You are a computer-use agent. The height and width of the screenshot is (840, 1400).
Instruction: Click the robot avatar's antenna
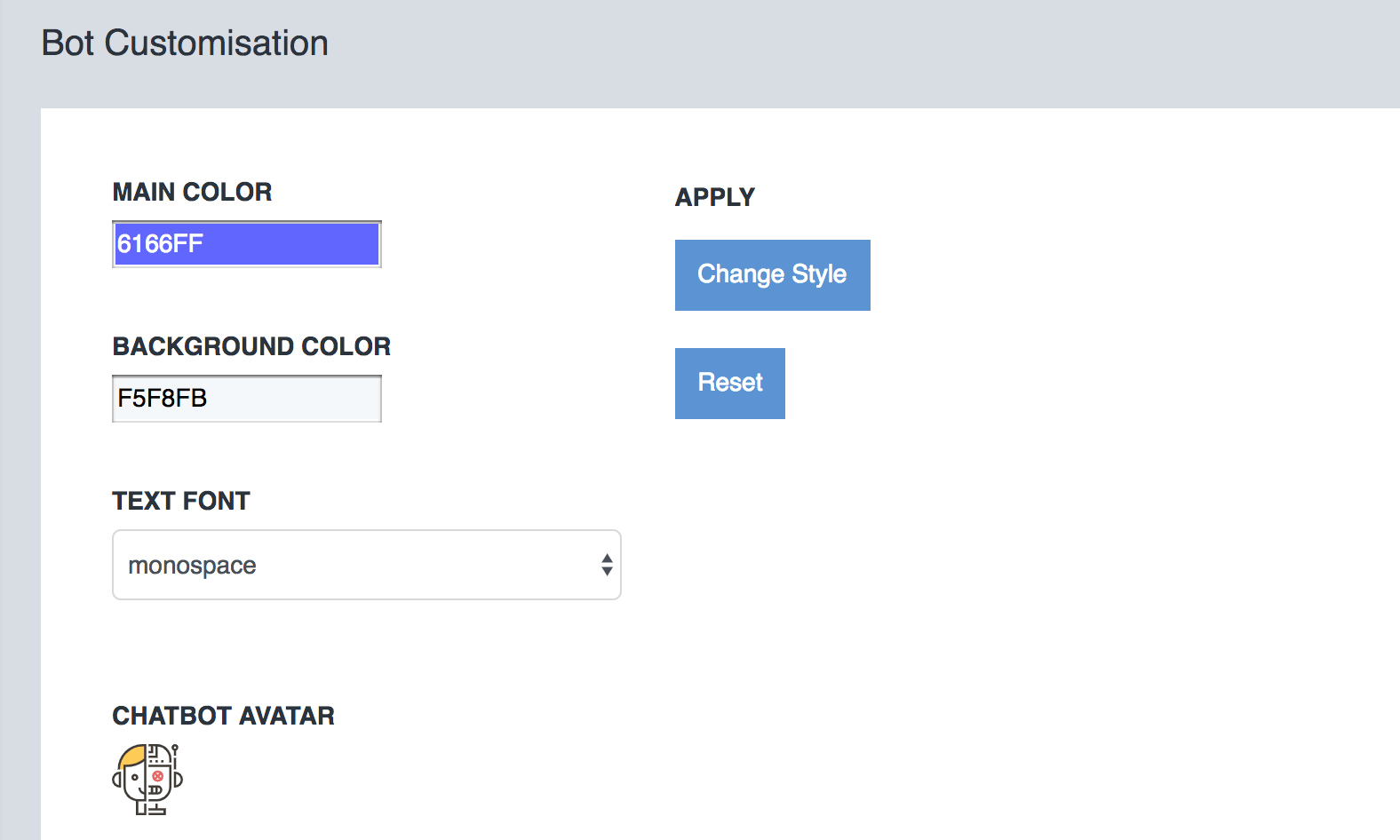click(175, 756)
